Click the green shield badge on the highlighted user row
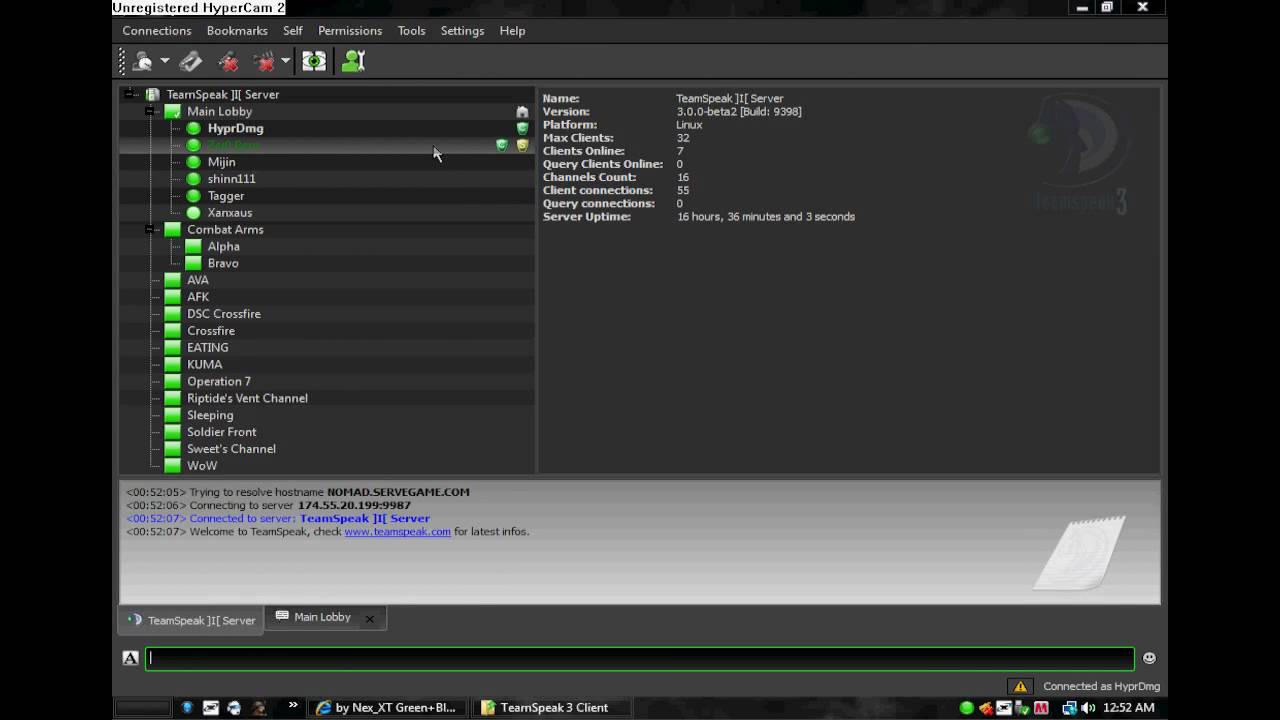Viewport: 1280px width, 720px height. [502, 145]
